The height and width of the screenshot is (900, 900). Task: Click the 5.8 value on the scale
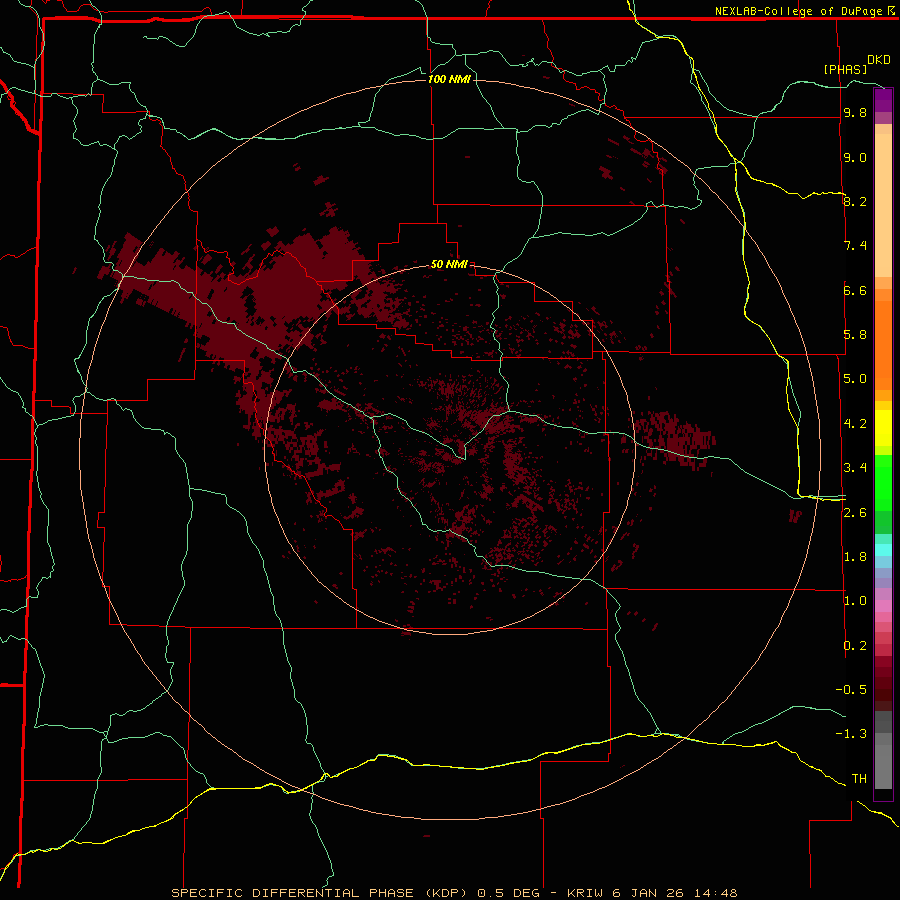pos(855,335)
